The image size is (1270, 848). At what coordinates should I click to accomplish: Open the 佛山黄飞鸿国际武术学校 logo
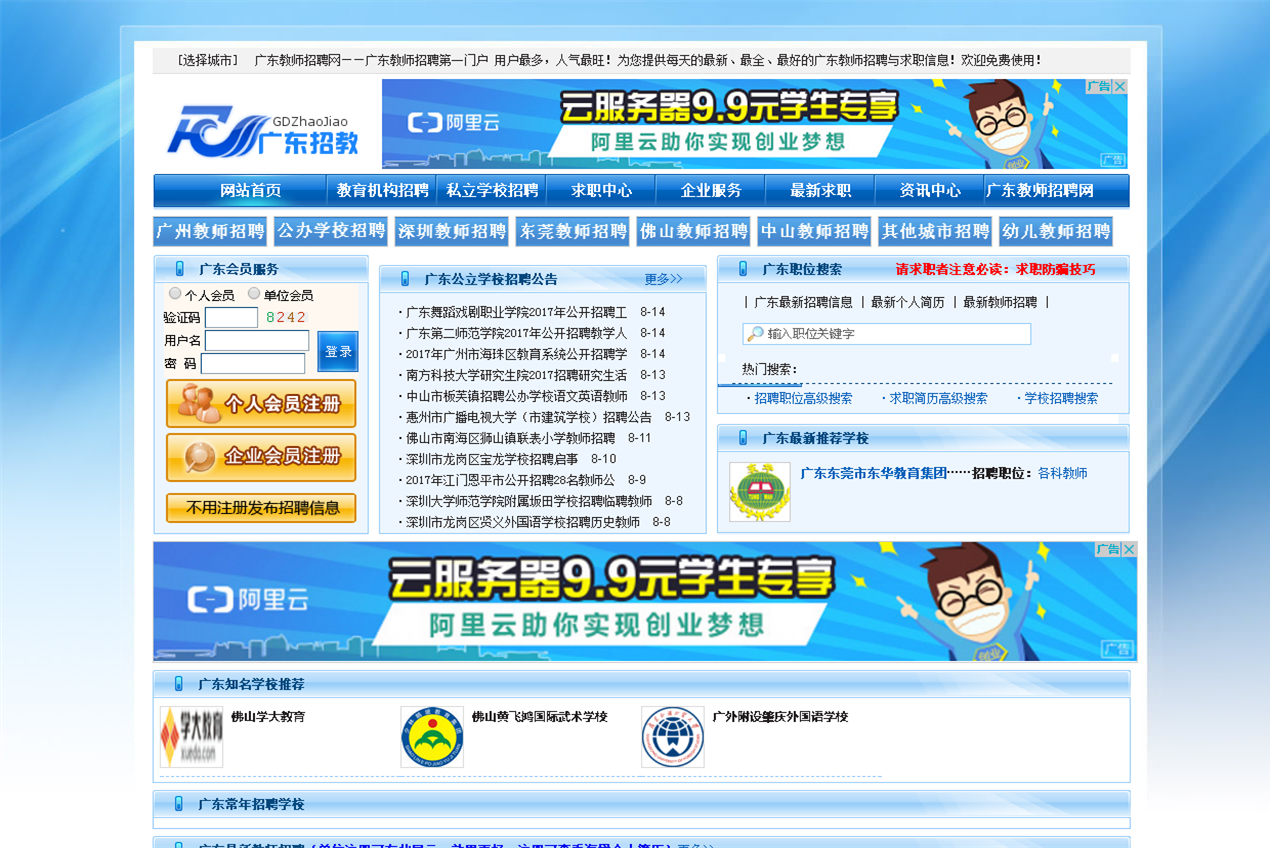[432, 737]
